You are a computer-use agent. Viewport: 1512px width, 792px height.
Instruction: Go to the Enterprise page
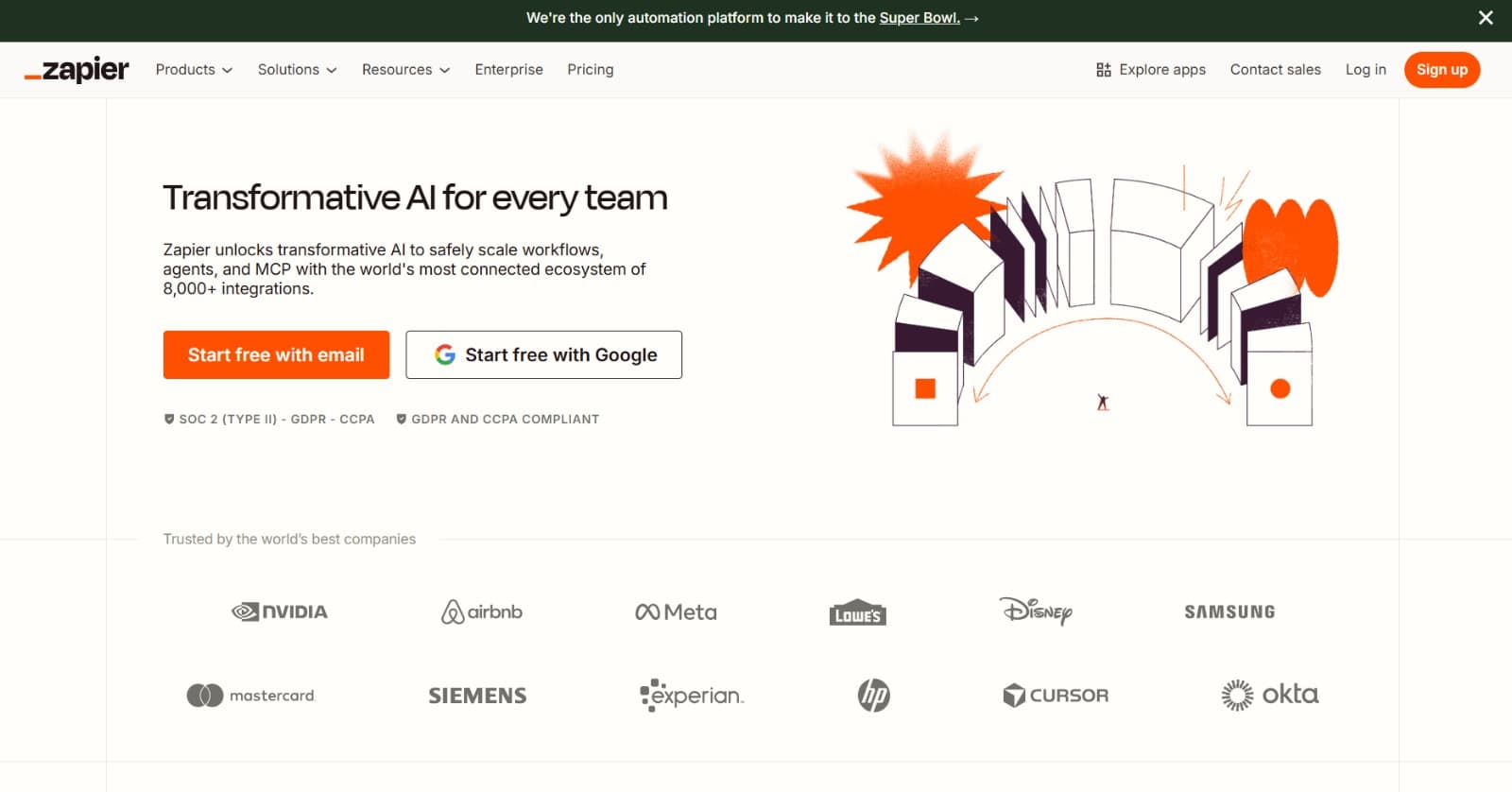[x=508, y=70]
